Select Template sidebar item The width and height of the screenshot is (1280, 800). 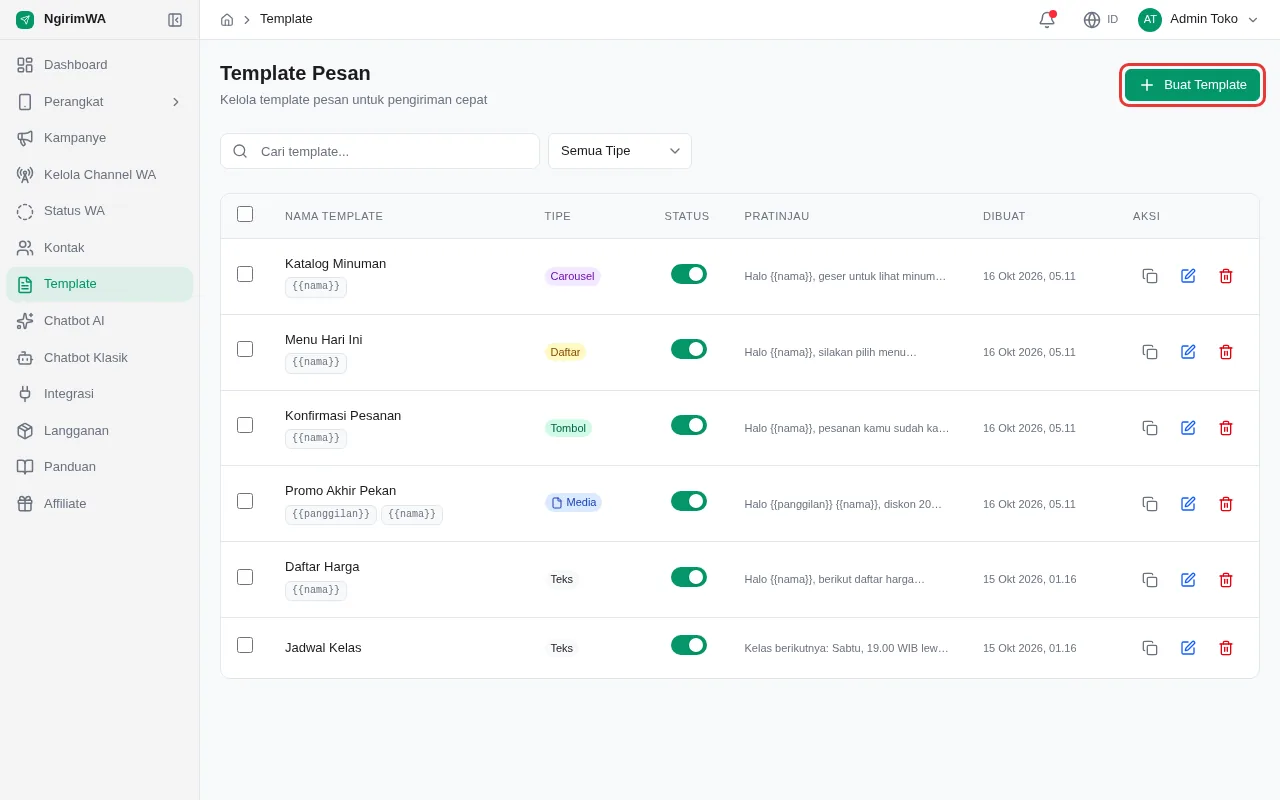click(x=100, y=284)
